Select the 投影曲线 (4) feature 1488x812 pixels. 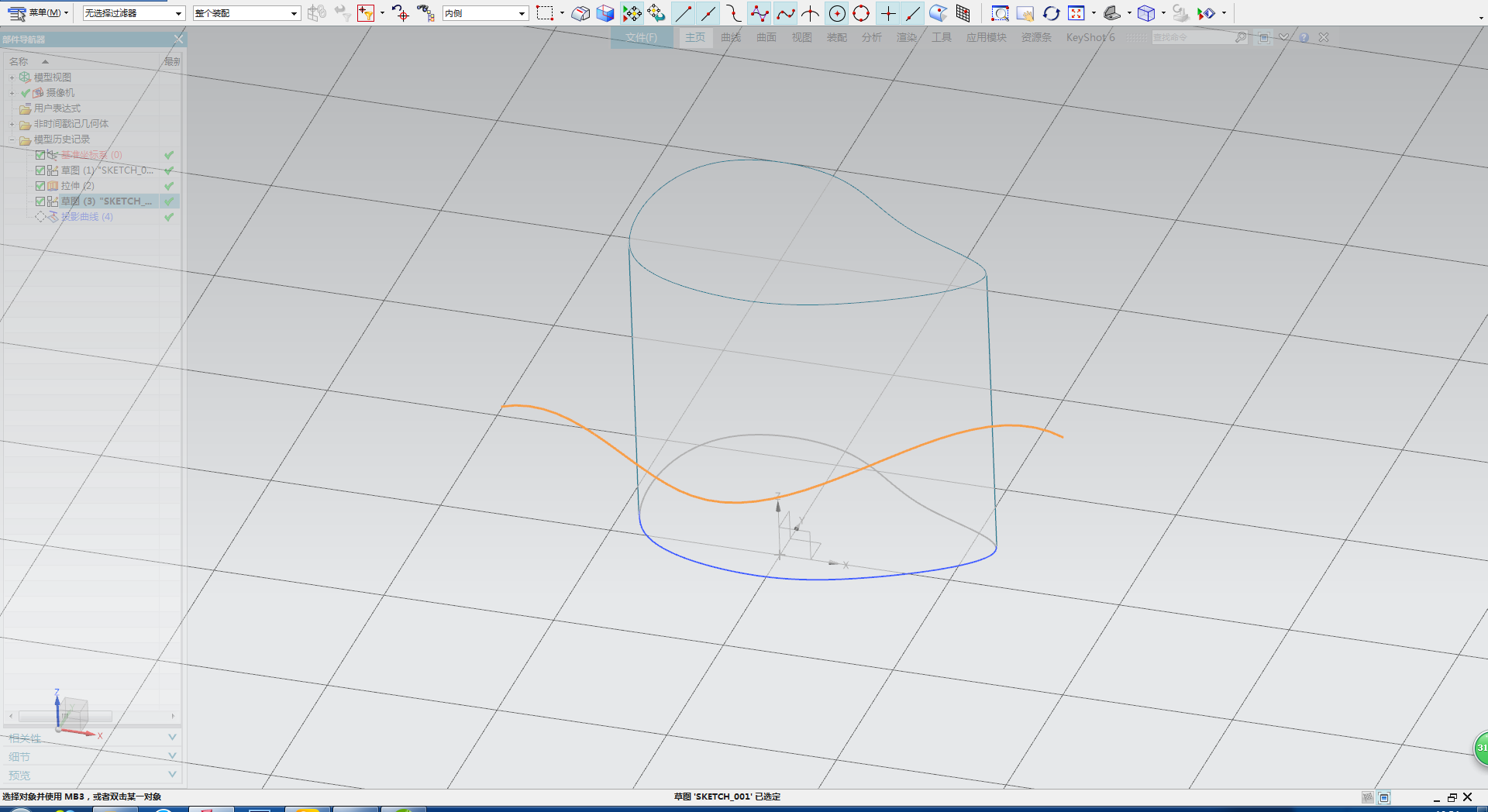click(x=87, y=217)
